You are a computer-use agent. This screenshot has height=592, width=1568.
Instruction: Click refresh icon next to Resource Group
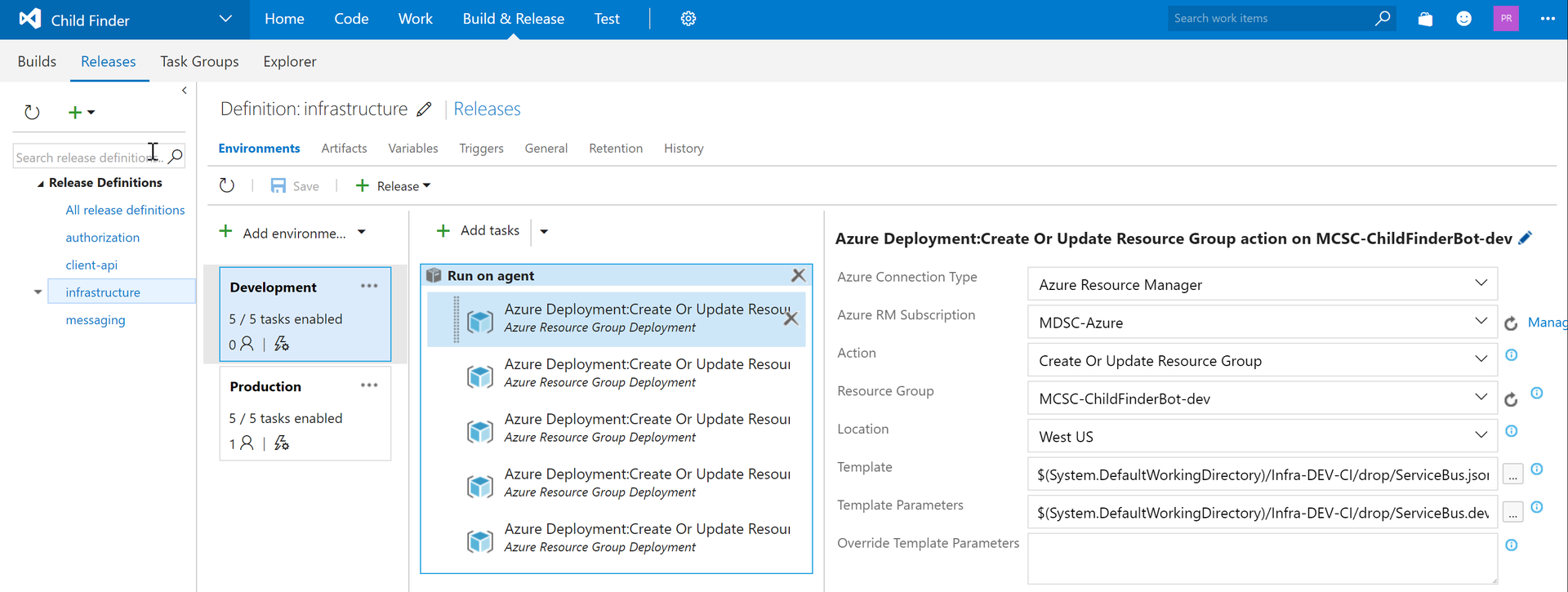[1511, 399]
